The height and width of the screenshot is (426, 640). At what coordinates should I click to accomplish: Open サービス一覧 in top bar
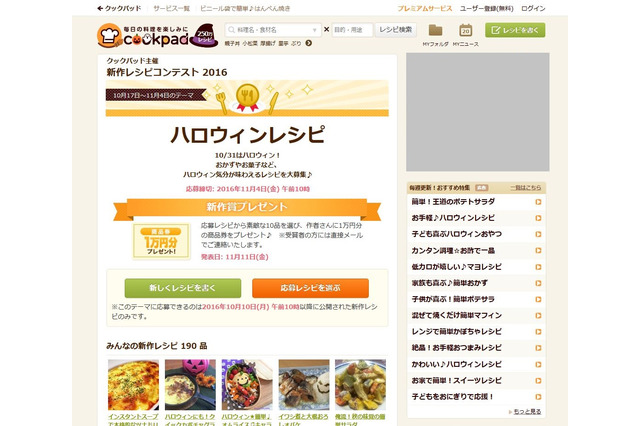click(x=171, y=8)
